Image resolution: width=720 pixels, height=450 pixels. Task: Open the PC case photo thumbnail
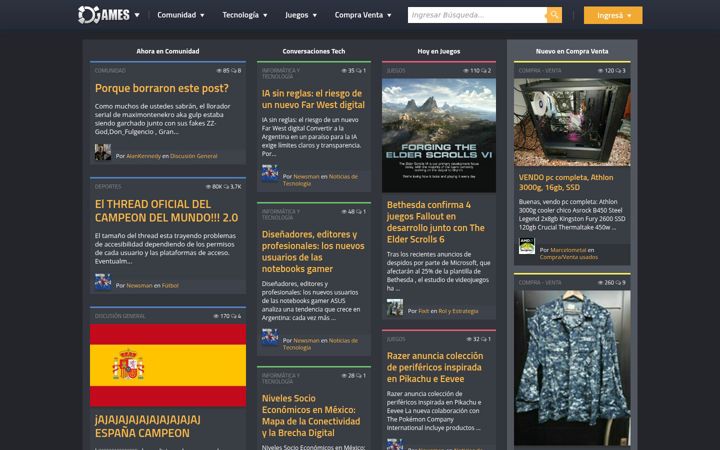click(x=572, y=122)
